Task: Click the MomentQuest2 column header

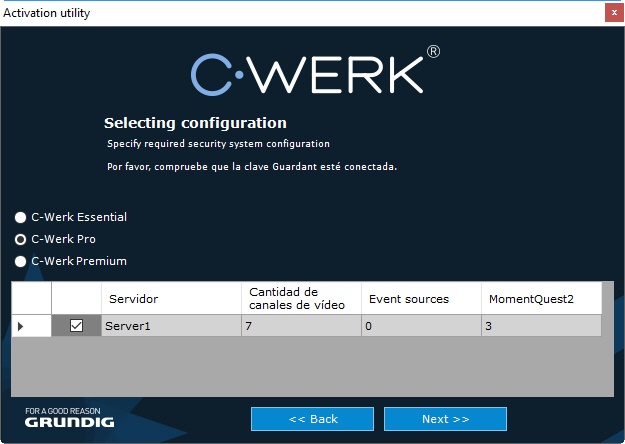Action: [x=541, y=298]
